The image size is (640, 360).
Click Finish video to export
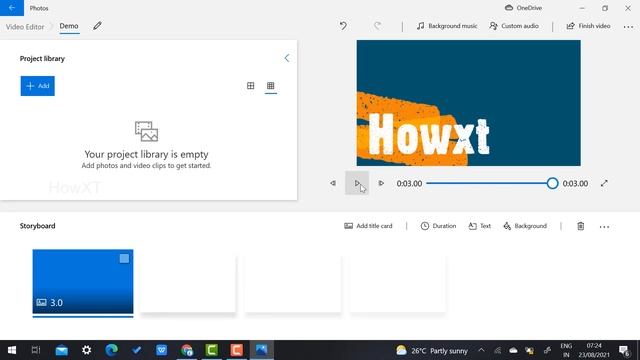coord(588,26)
